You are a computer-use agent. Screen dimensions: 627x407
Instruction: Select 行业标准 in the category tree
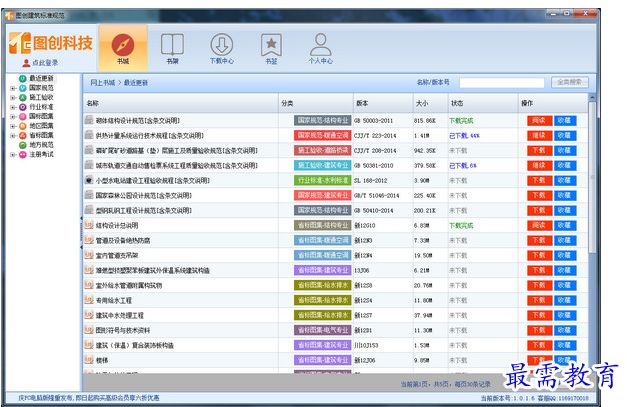[41, 107]
